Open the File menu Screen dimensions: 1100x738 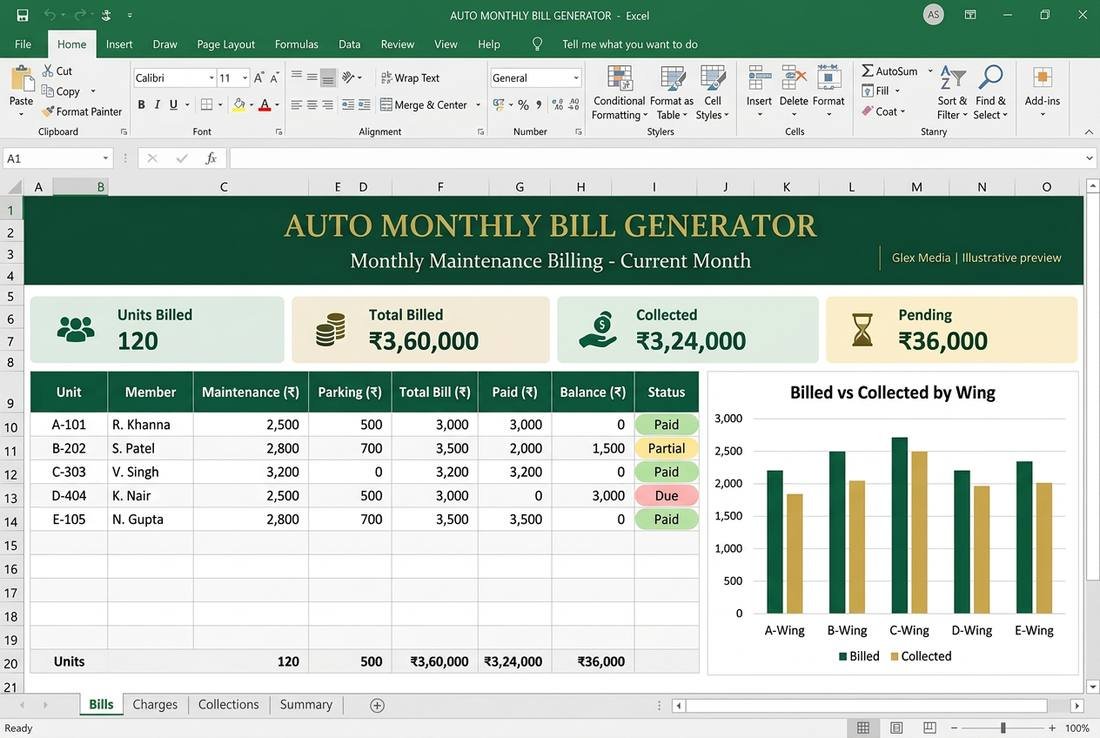click(x=22, y=44)
